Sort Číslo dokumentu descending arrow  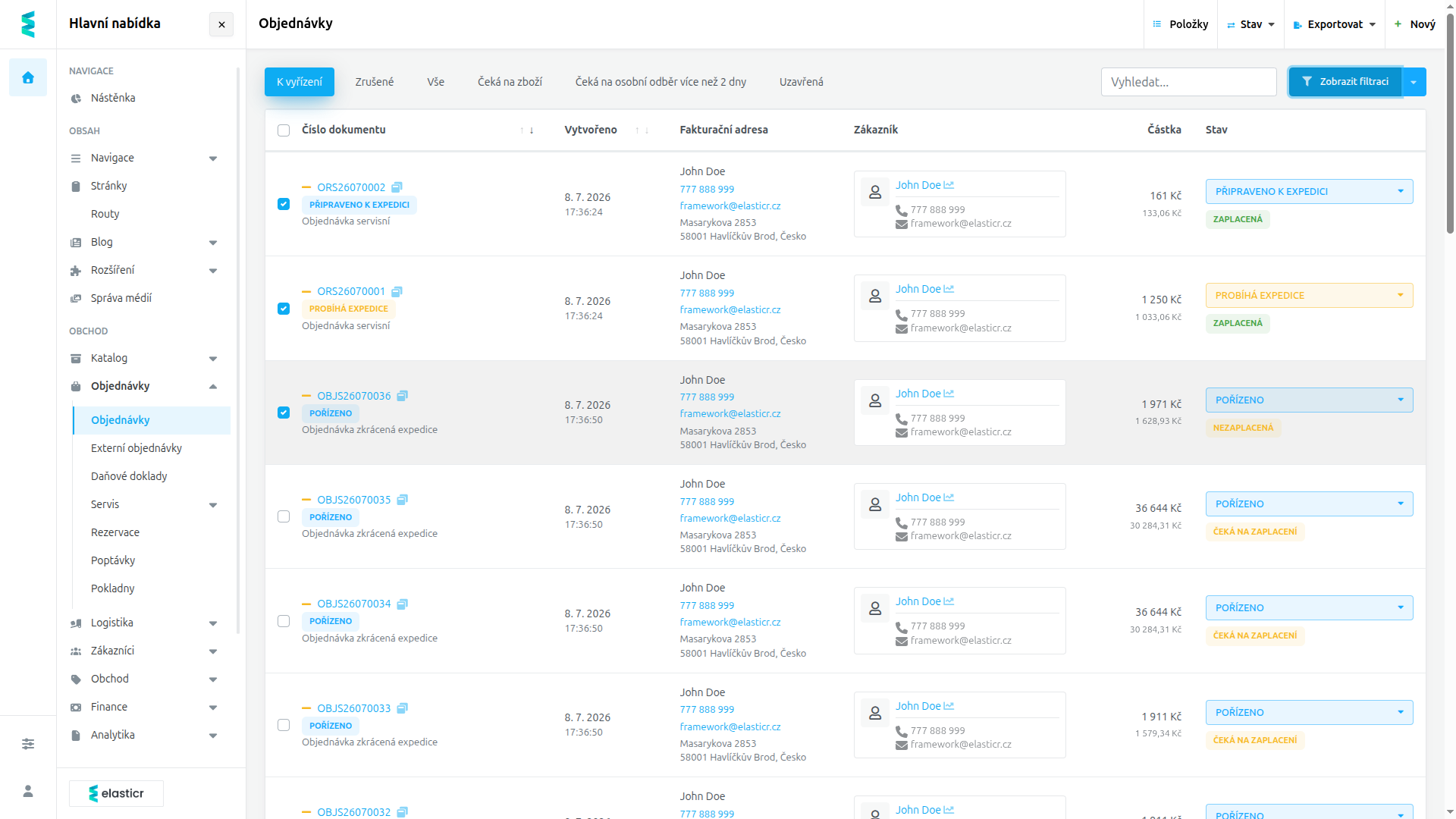[532, 130]
